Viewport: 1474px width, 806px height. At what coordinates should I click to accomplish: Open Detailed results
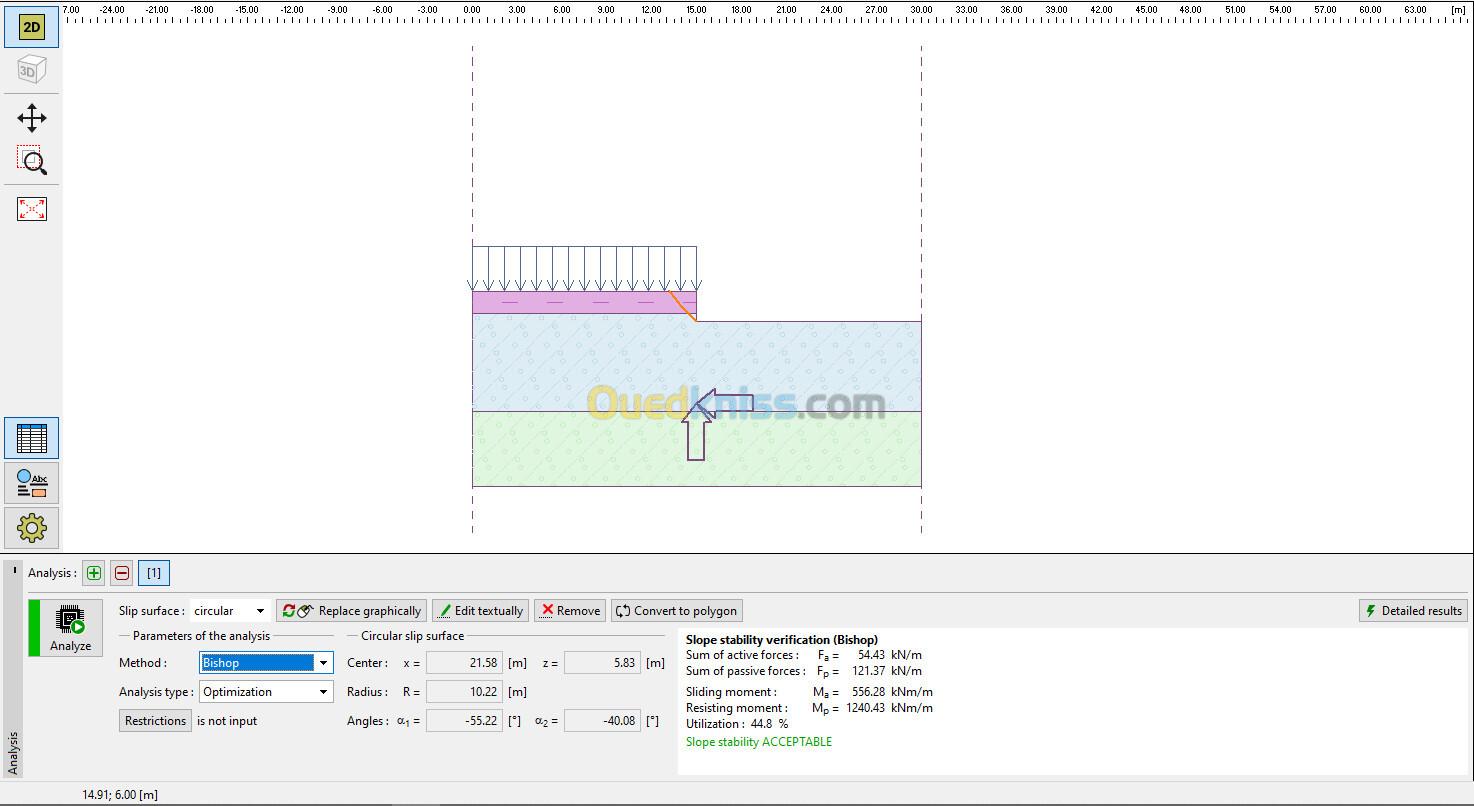click(1413, 611)
